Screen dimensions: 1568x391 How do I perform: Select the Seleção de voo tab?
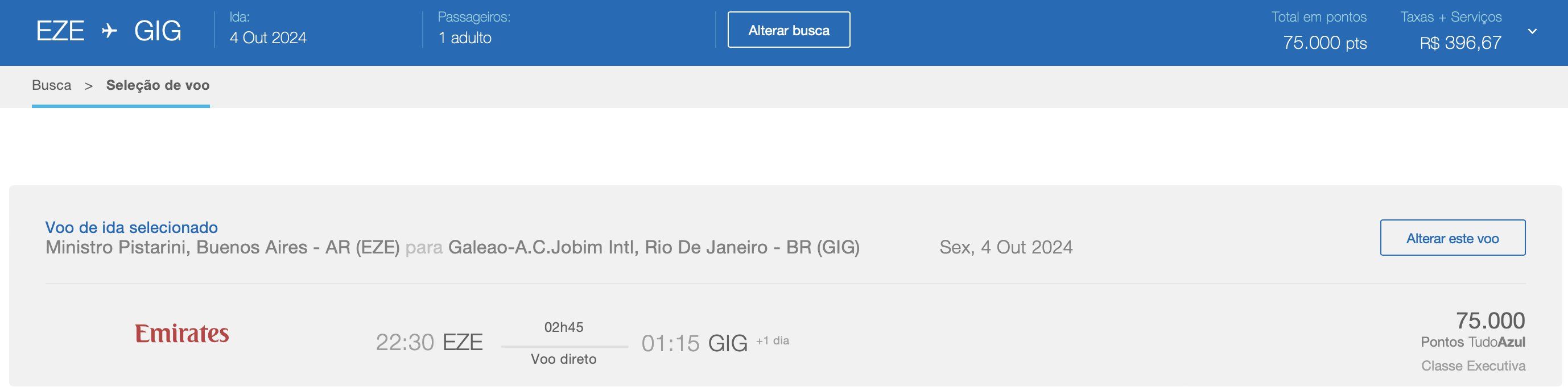158,85
